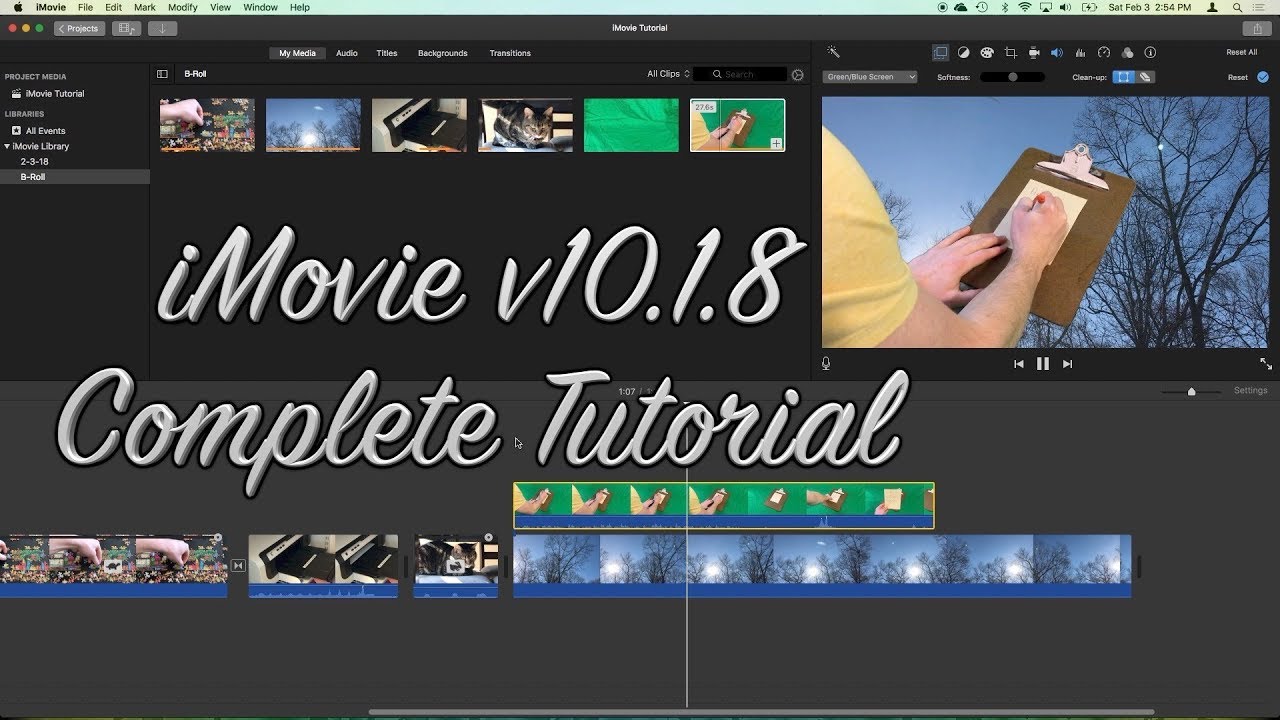Toggle fullscreen playback arrows icon
This screenshot has height=720, width=1280.
click(x=1265, y=364)
